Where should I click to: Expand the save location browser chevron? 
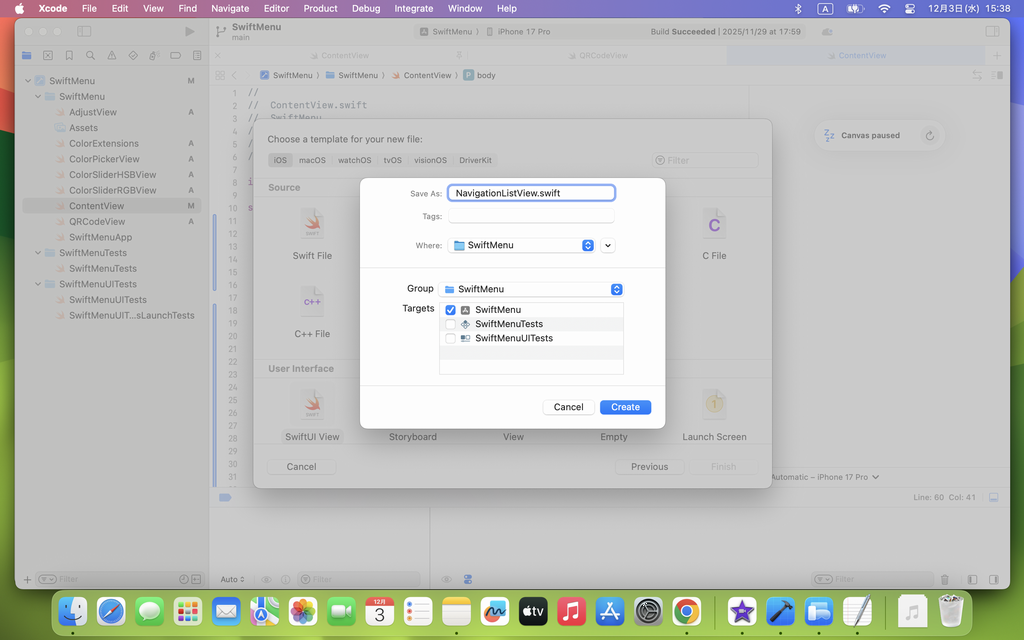(608, 245)
